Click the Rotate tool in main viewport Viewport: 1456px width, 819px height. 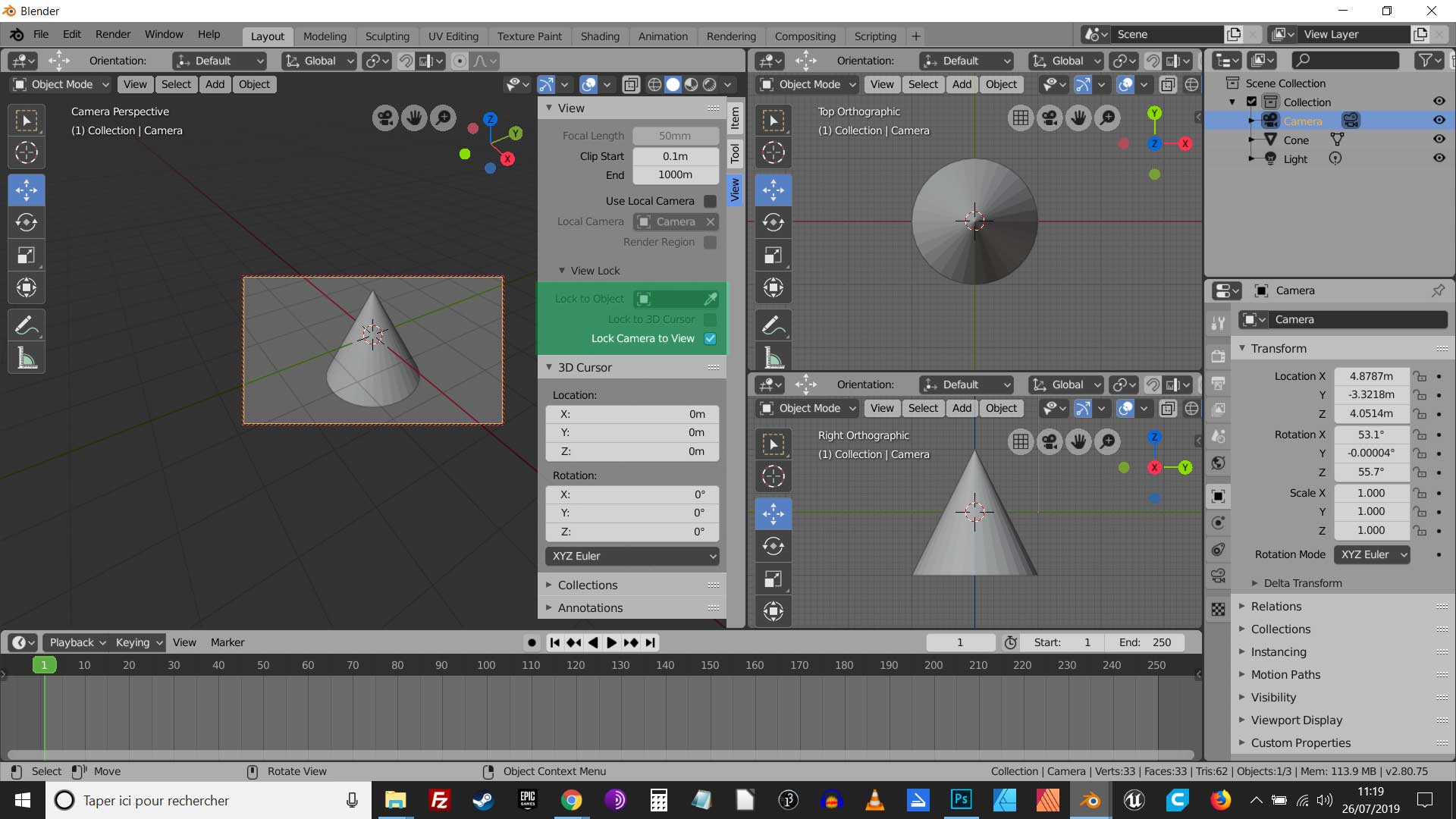coord(27,222)
